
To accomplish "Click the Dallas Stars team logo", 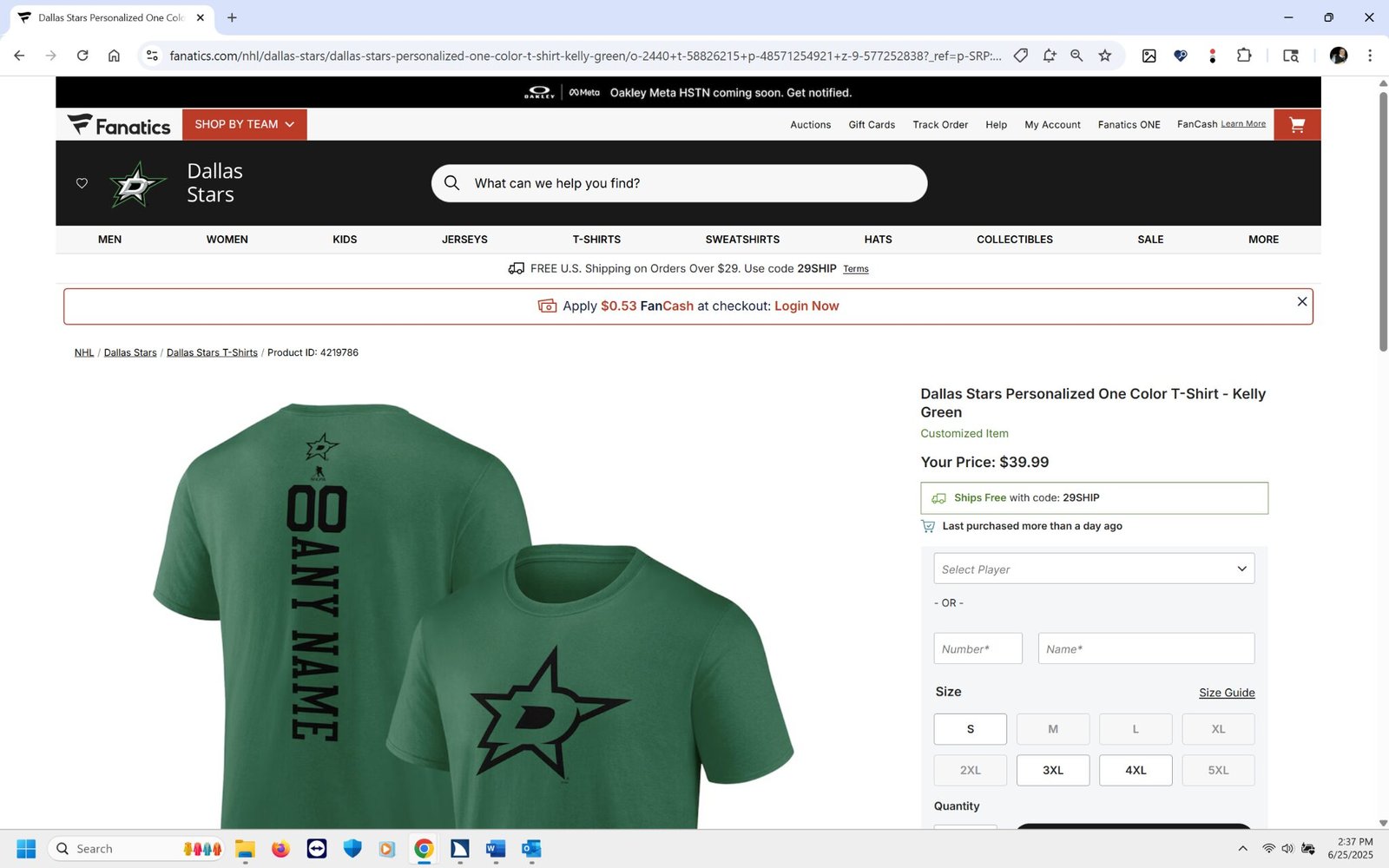I will (x=136, y=183).
